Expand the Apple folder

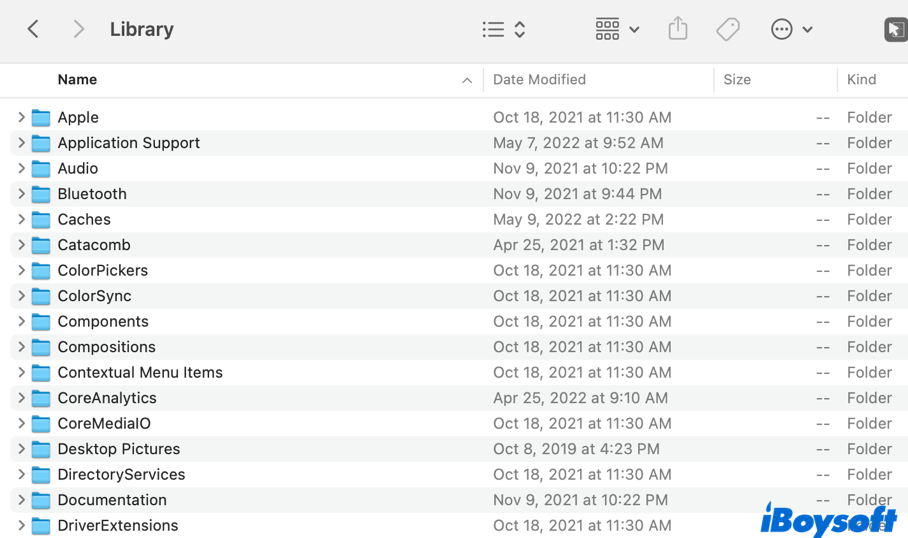(x=21, y=117)
